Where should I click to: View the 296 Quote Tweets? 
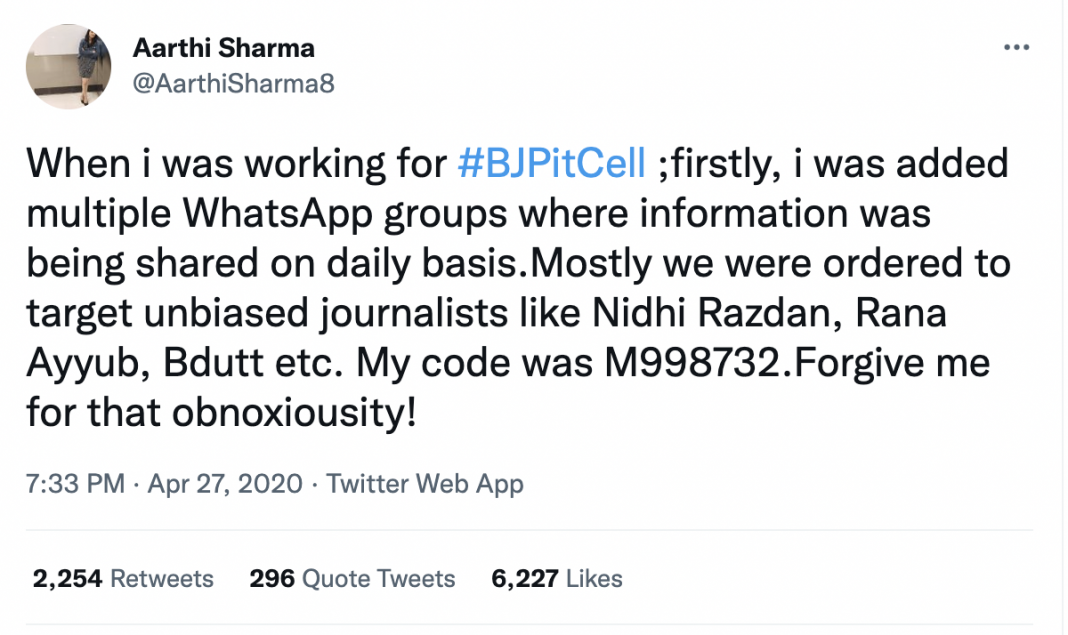tap(352, 578)
